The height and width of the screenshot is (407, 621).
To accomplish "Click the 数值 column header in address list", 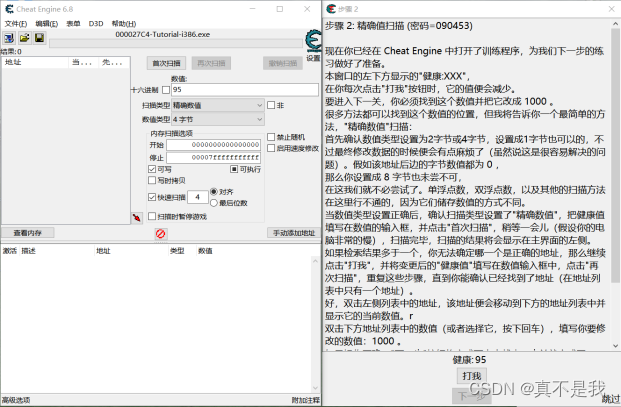I will point(205,251).
